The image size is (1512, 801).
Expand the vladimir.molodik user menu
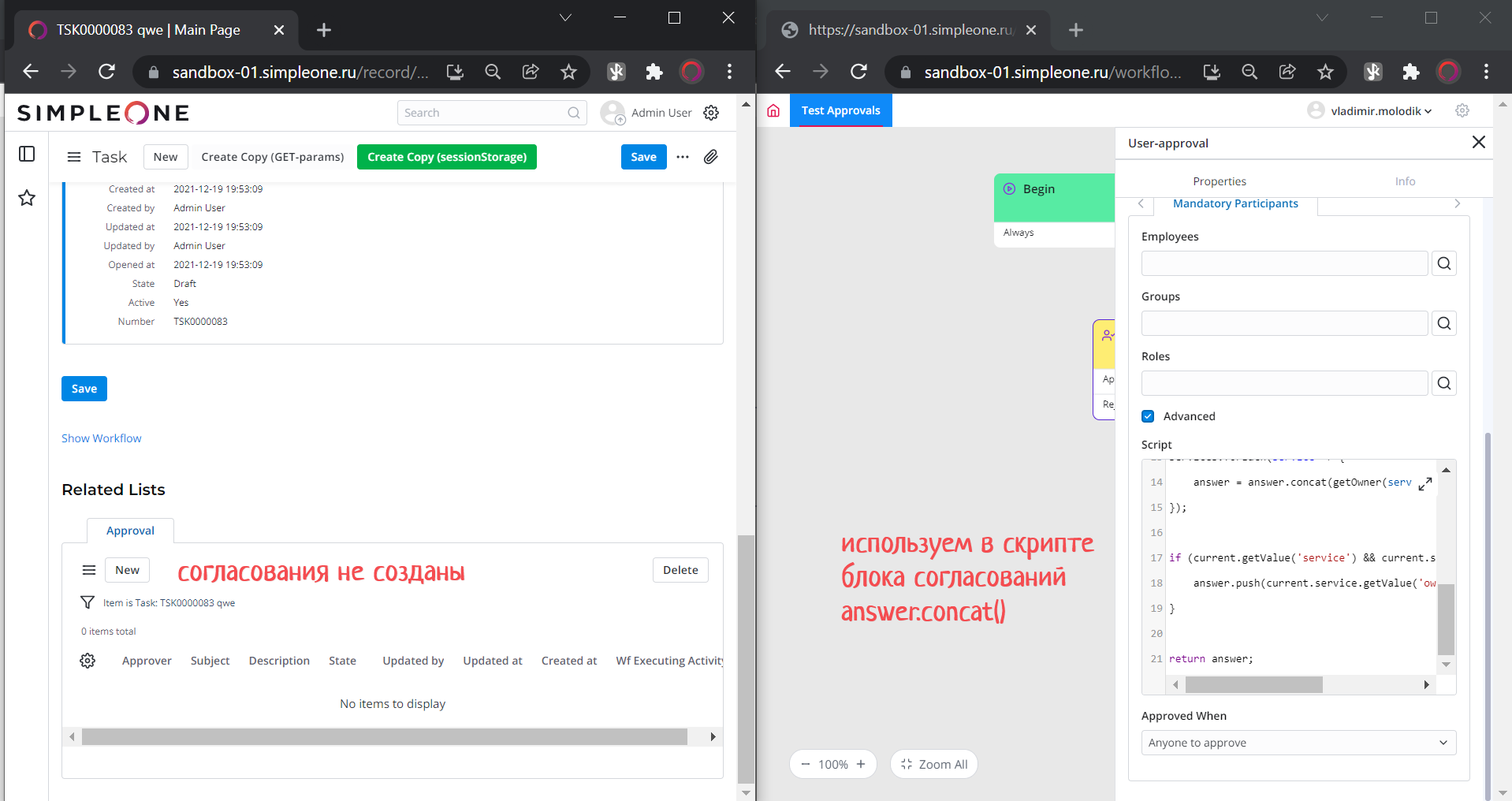click(x=1380, y=111)
